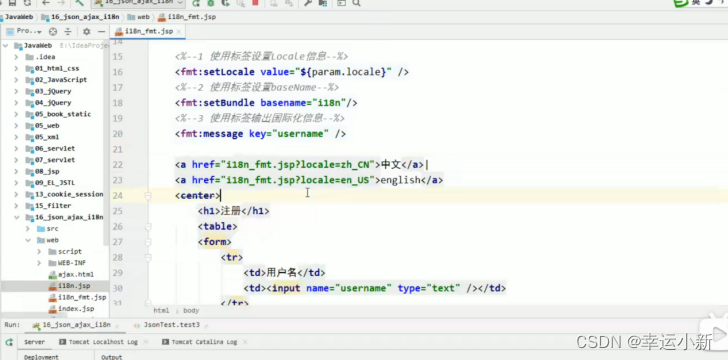Click the 08_jsp folder icon
Screen dimensions: 728x360
coord(30,171)
